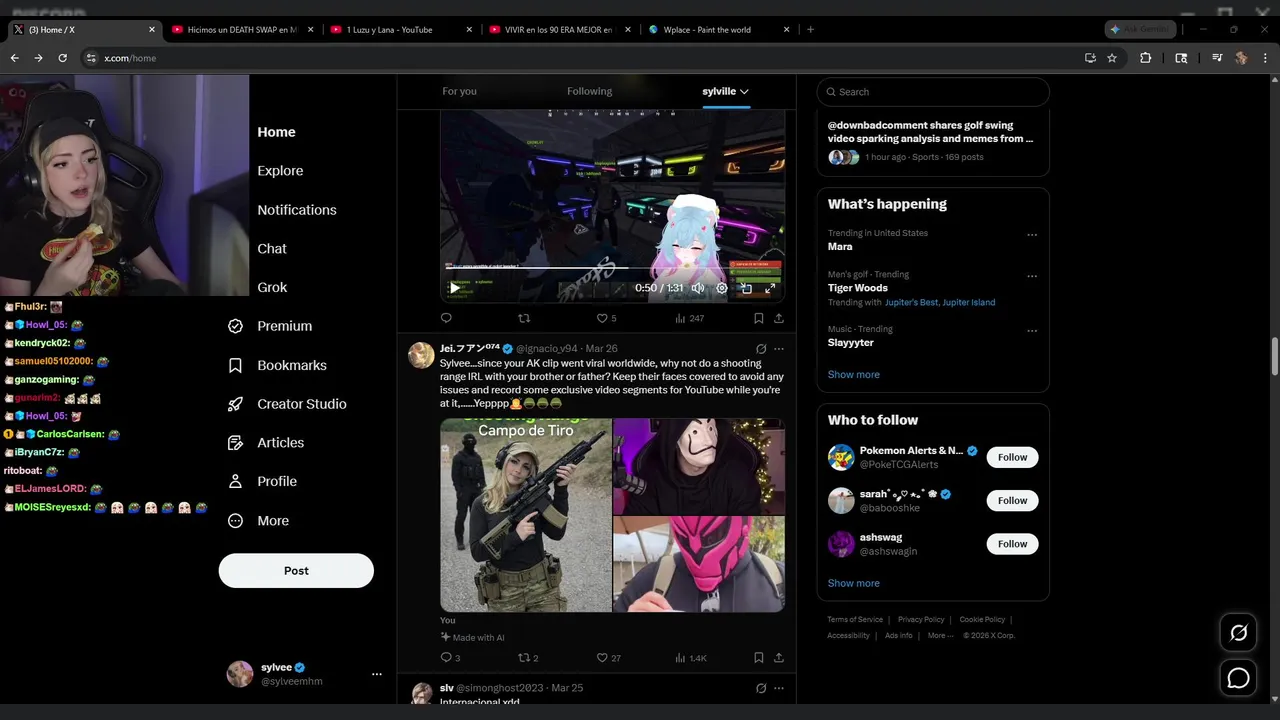Follow ashswag account
Image resolution: width=1280 pixels, height=720 pixels.
[1012, 544]
